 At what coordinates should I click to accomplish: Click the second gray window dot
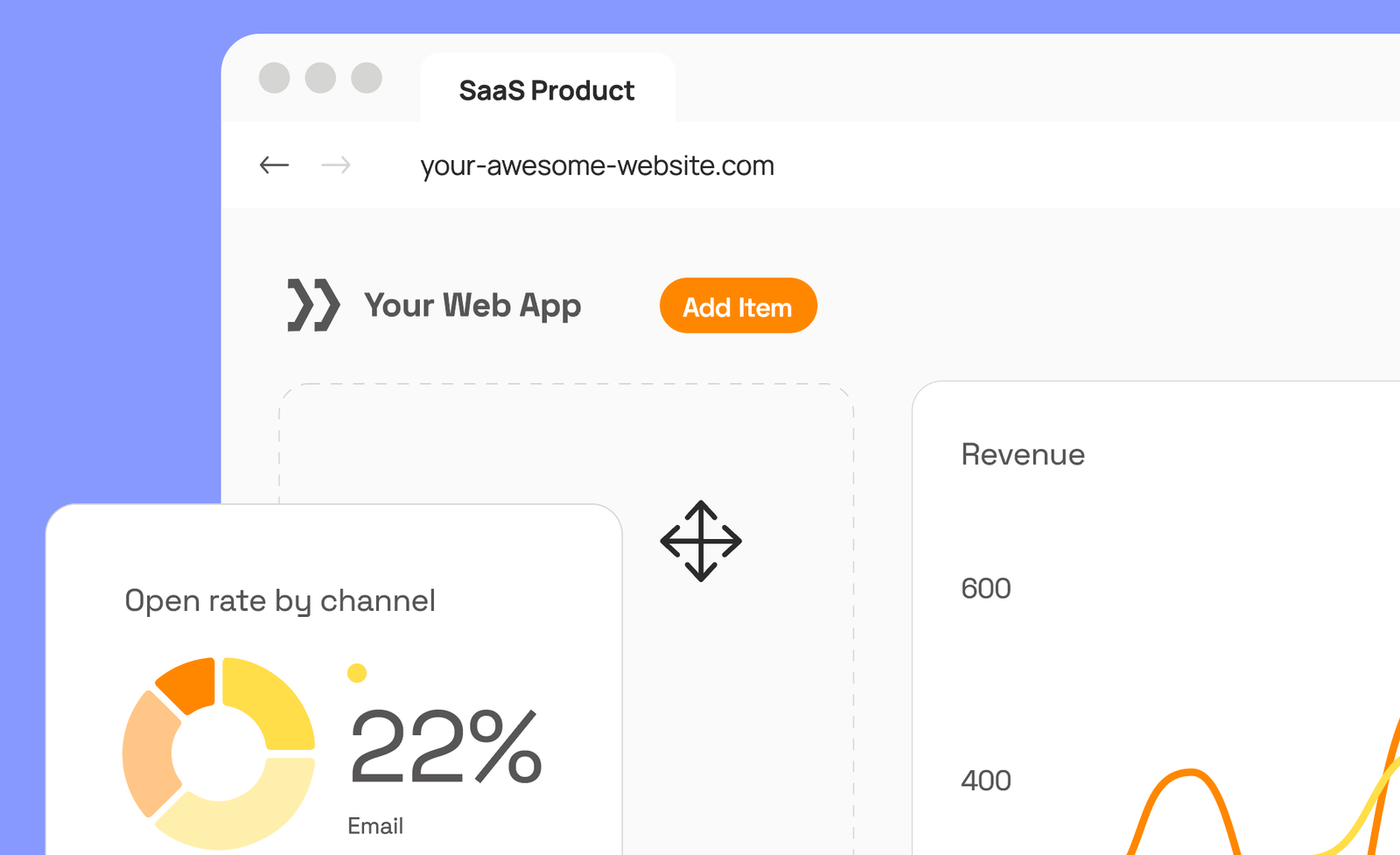pos(320,78)
